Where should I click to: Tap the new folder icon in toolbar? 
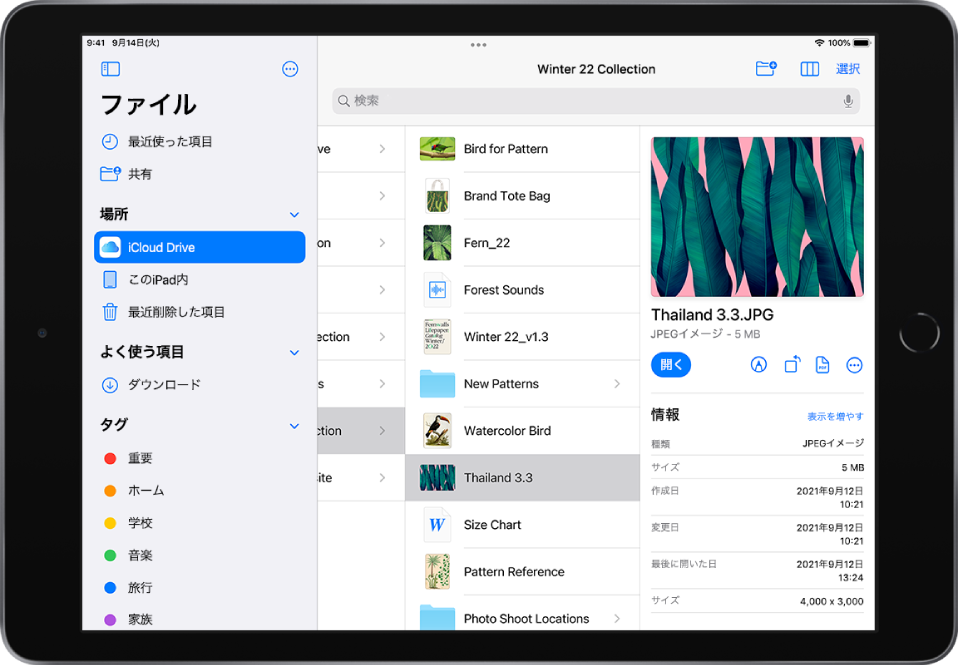[x=766, y=68]
